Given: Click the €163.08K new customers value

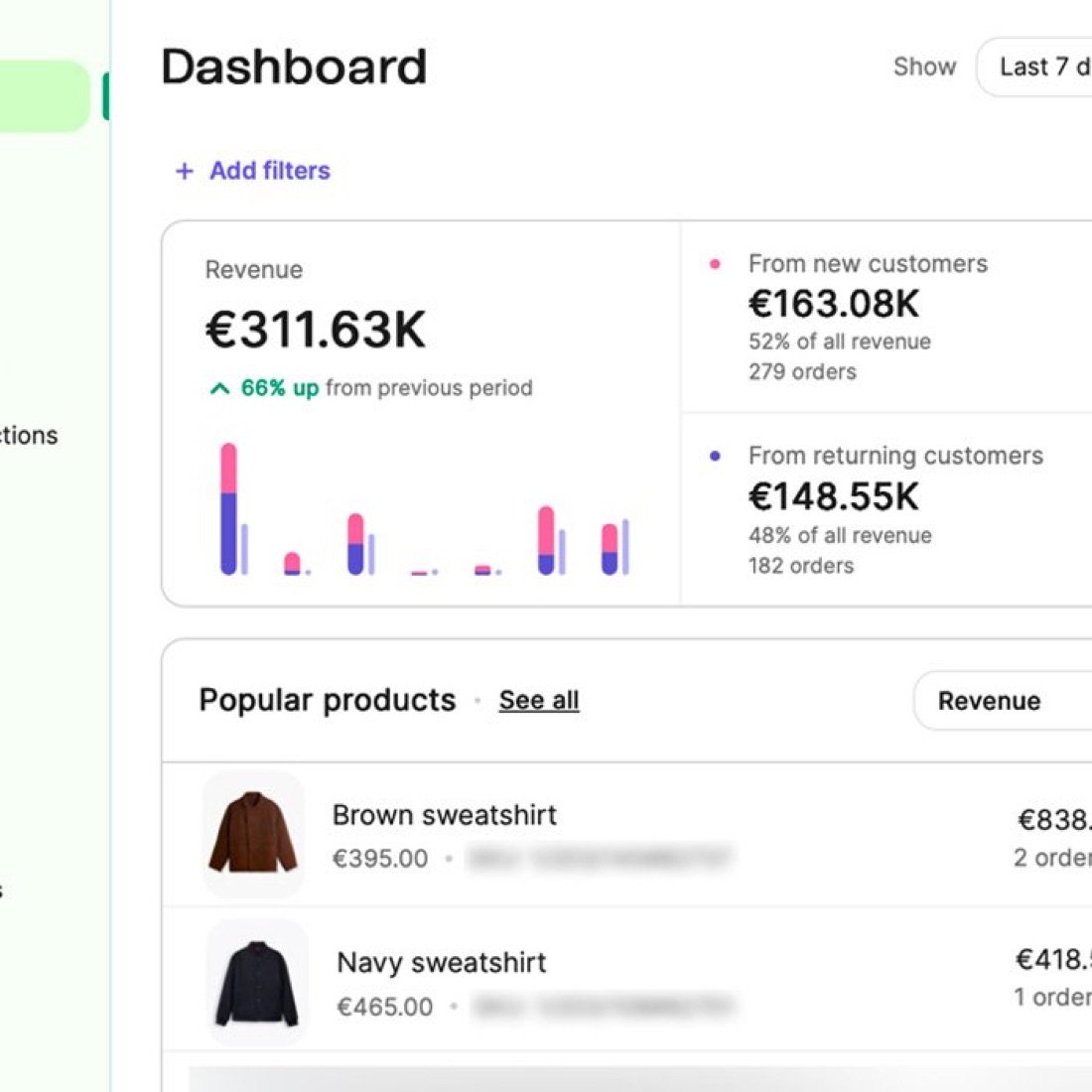Looking at the screenshot, I should click(x=834, y=304).
